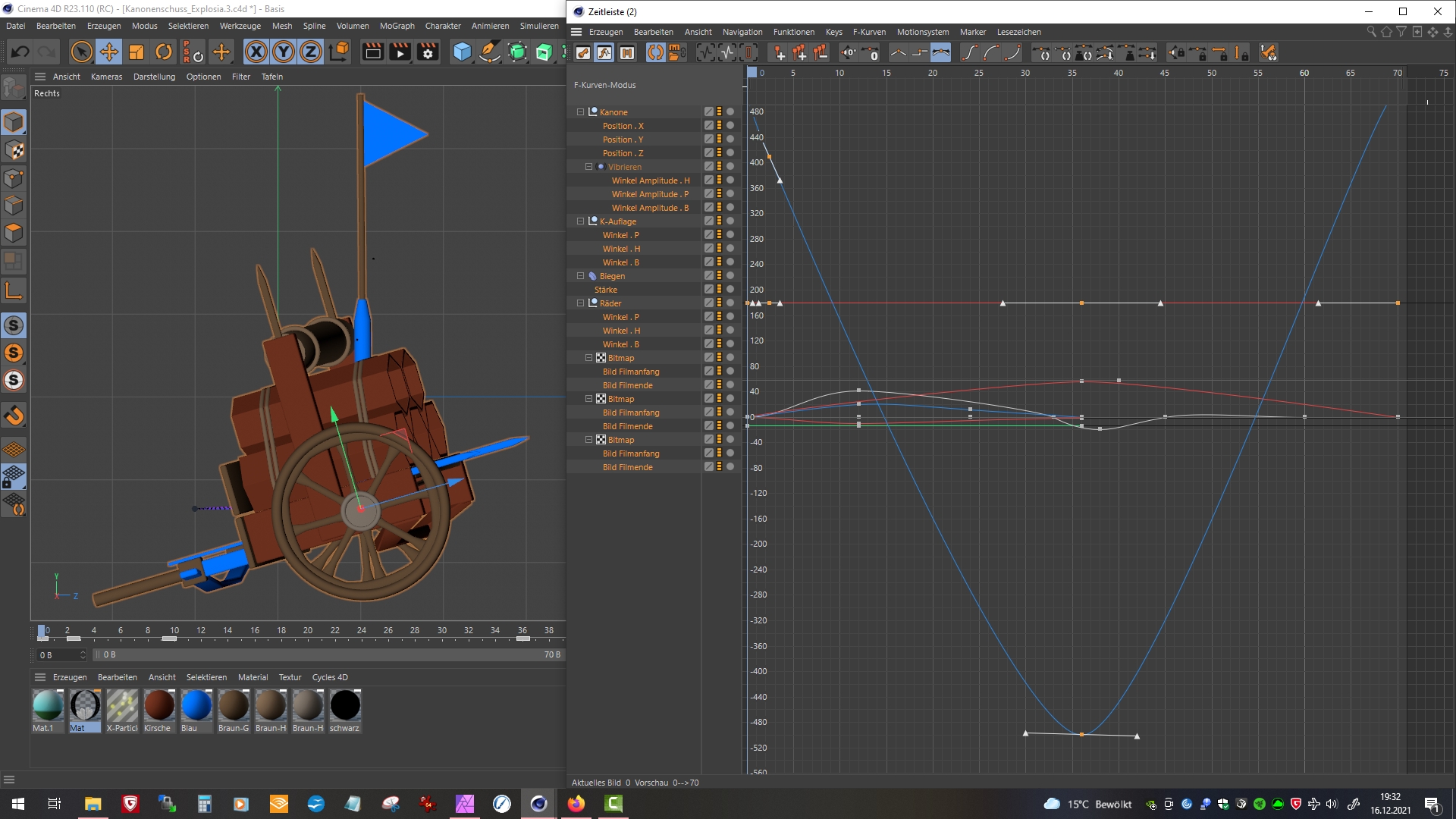Screen dimensions: 1456x819
Task: Select the Blau material swatch
Action: tap(196, 711)
